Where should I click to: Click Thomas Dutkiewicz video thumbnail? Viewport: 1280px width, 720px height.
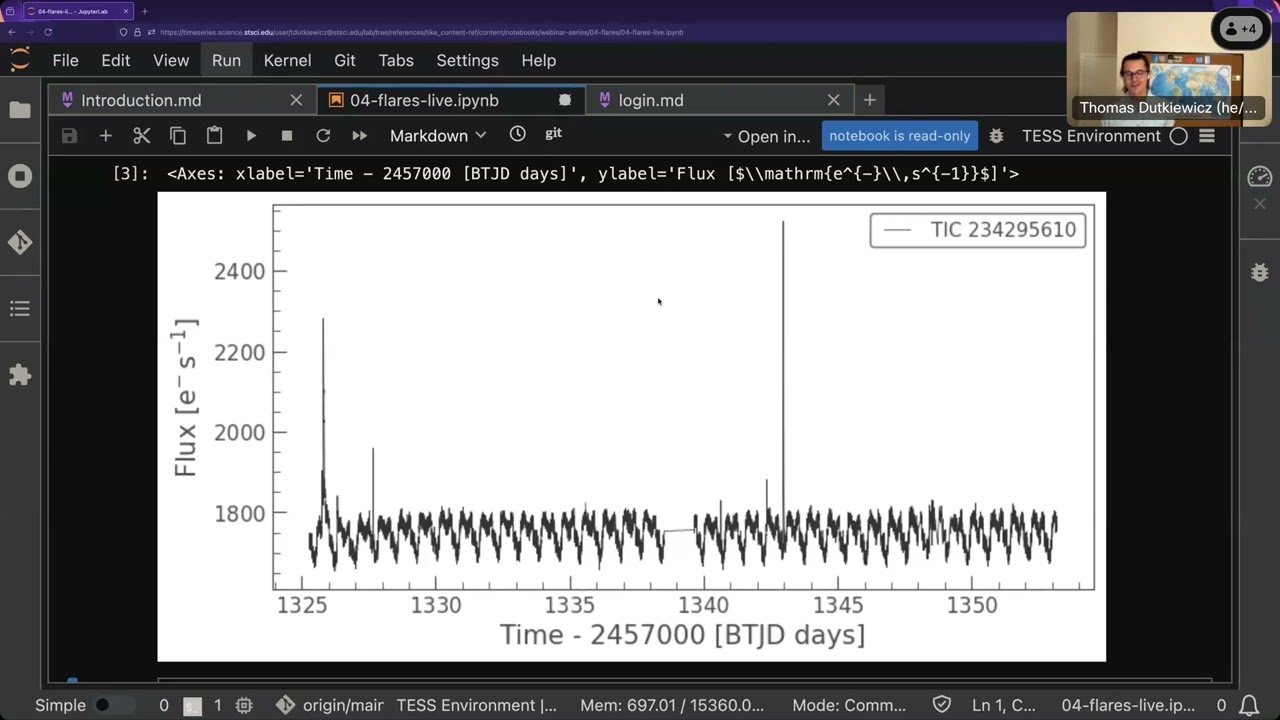pos(1168,69)
